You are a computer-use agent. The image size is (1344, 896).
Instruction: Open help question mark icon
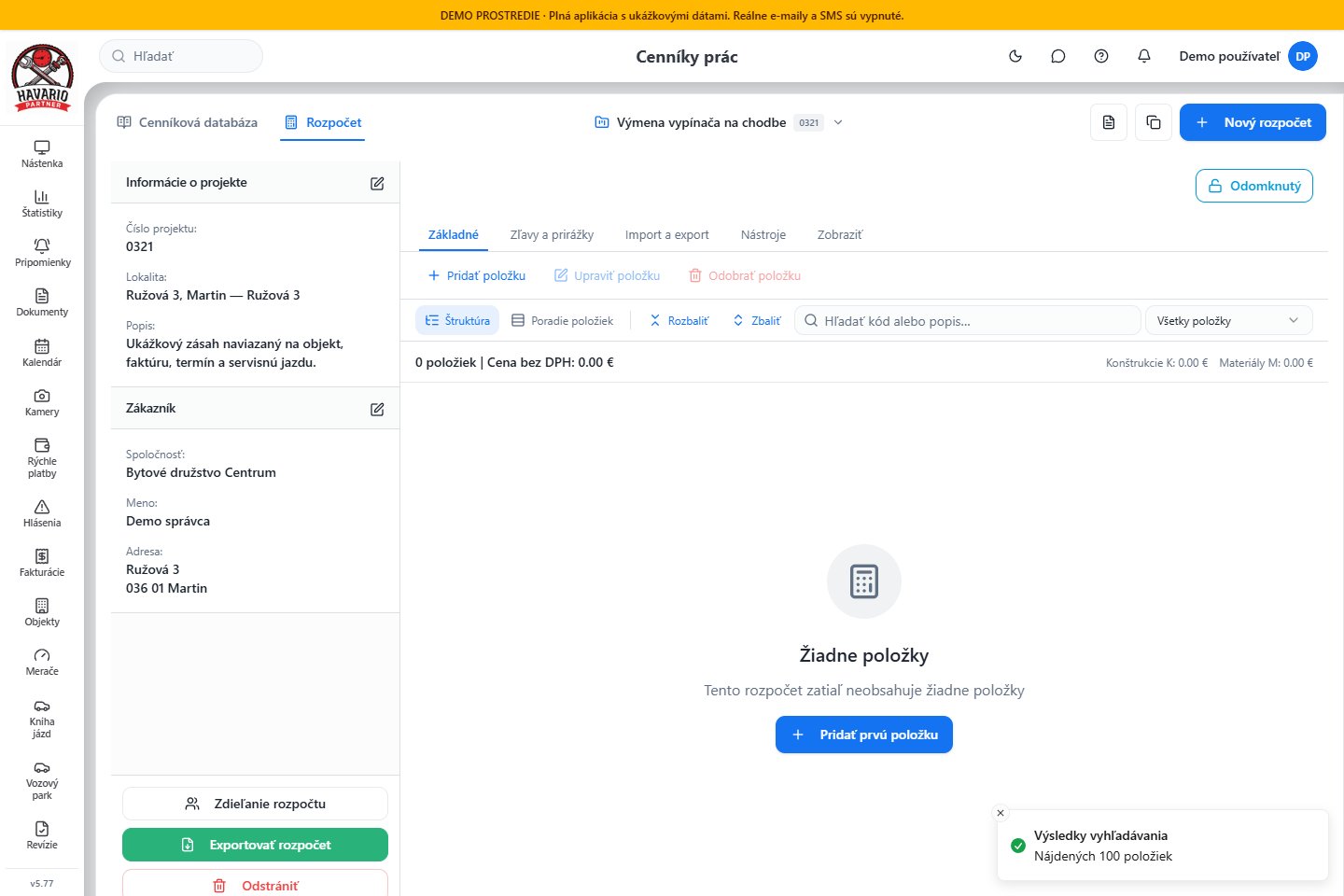pos(1101,56)
